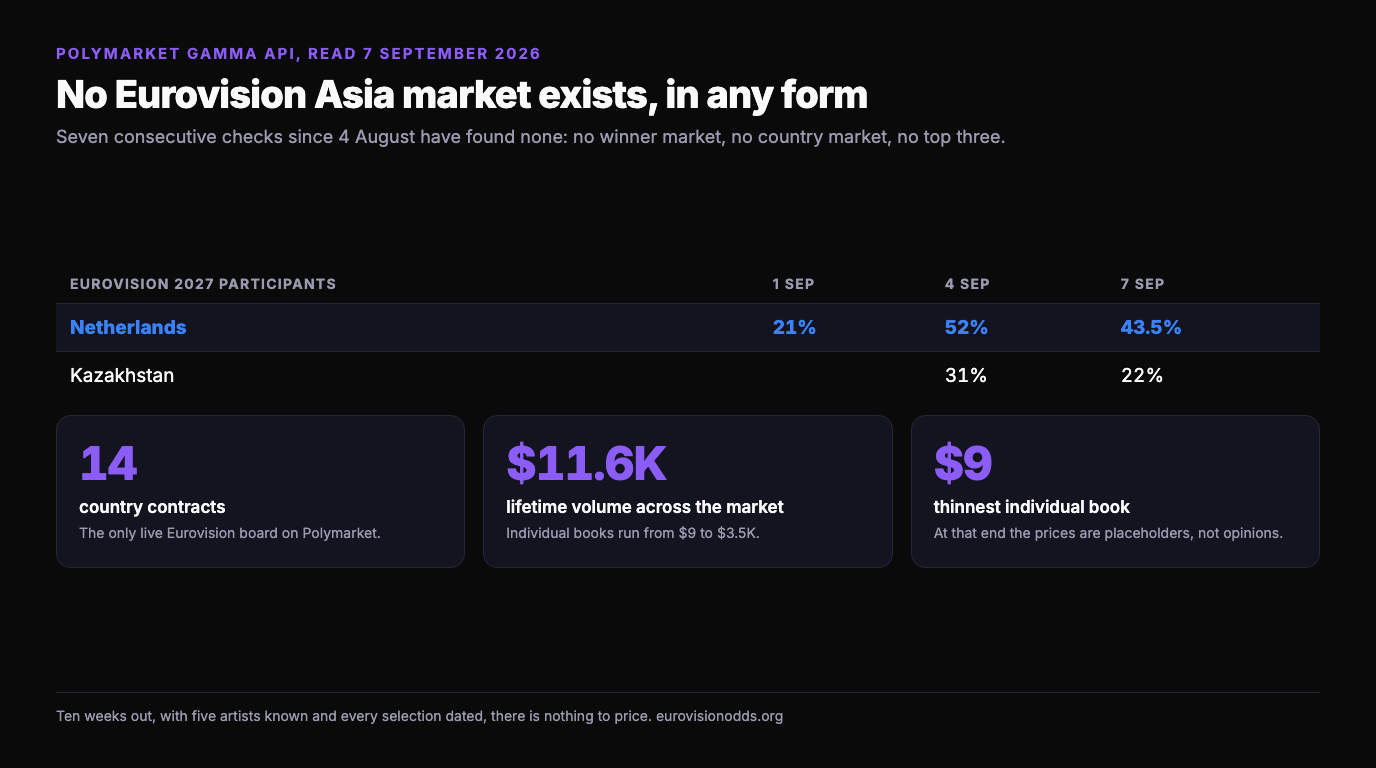Click the large "14" stat figure

108,463
